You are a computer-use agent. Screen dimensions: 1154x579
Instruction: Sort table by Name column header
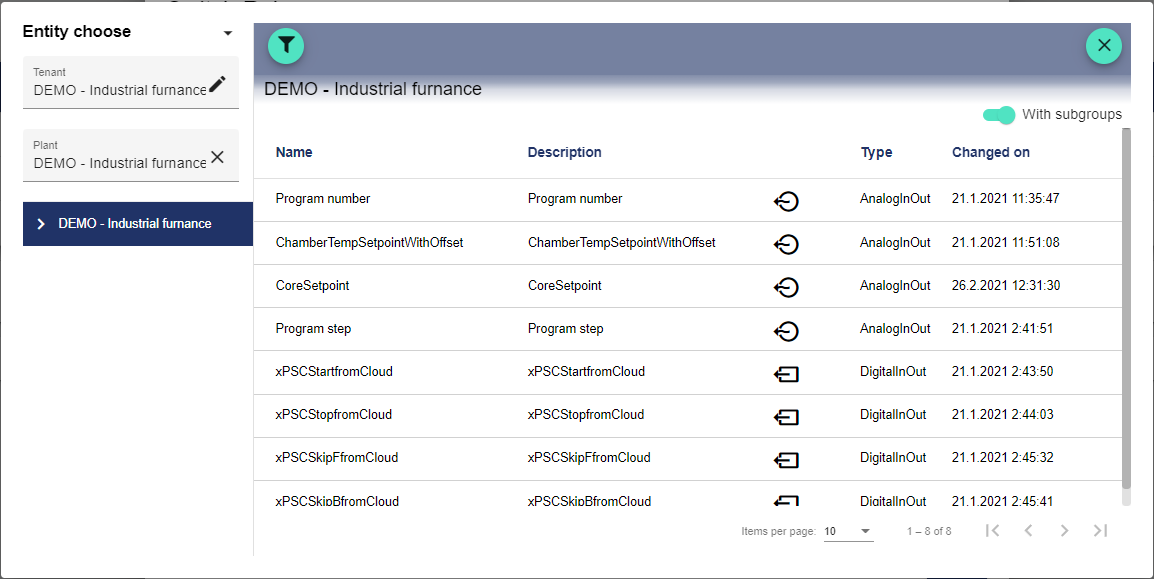point(294,153)
